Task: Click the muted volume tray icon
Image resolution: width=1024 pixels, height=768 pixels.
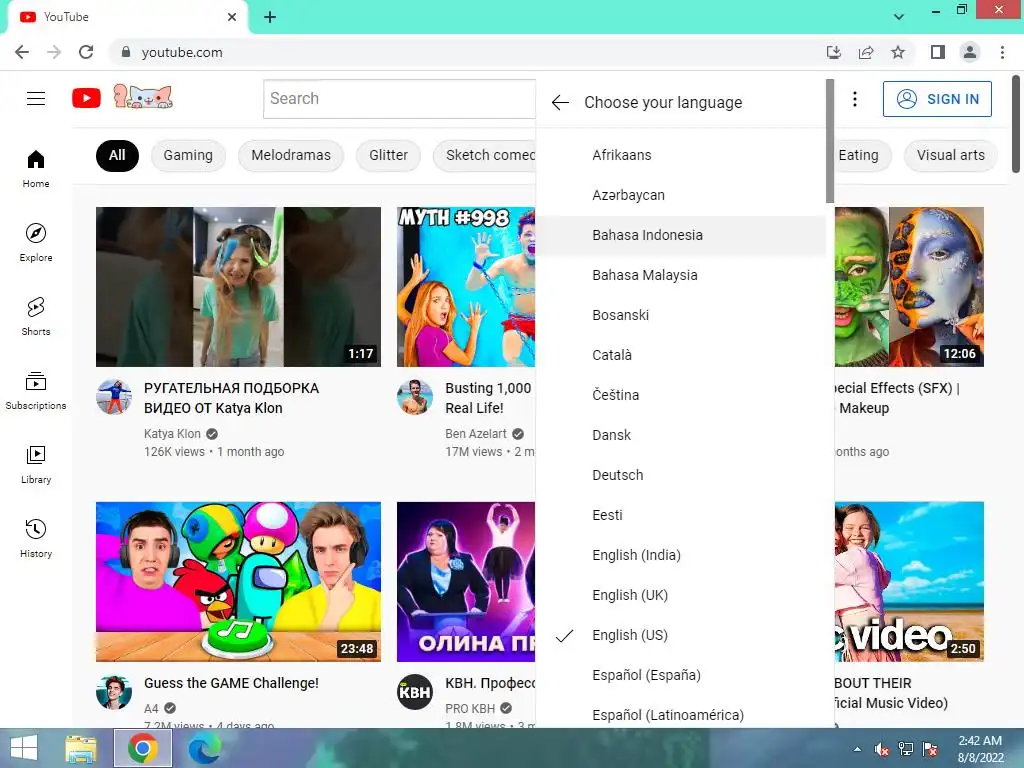Action: (x=882, y=749)
